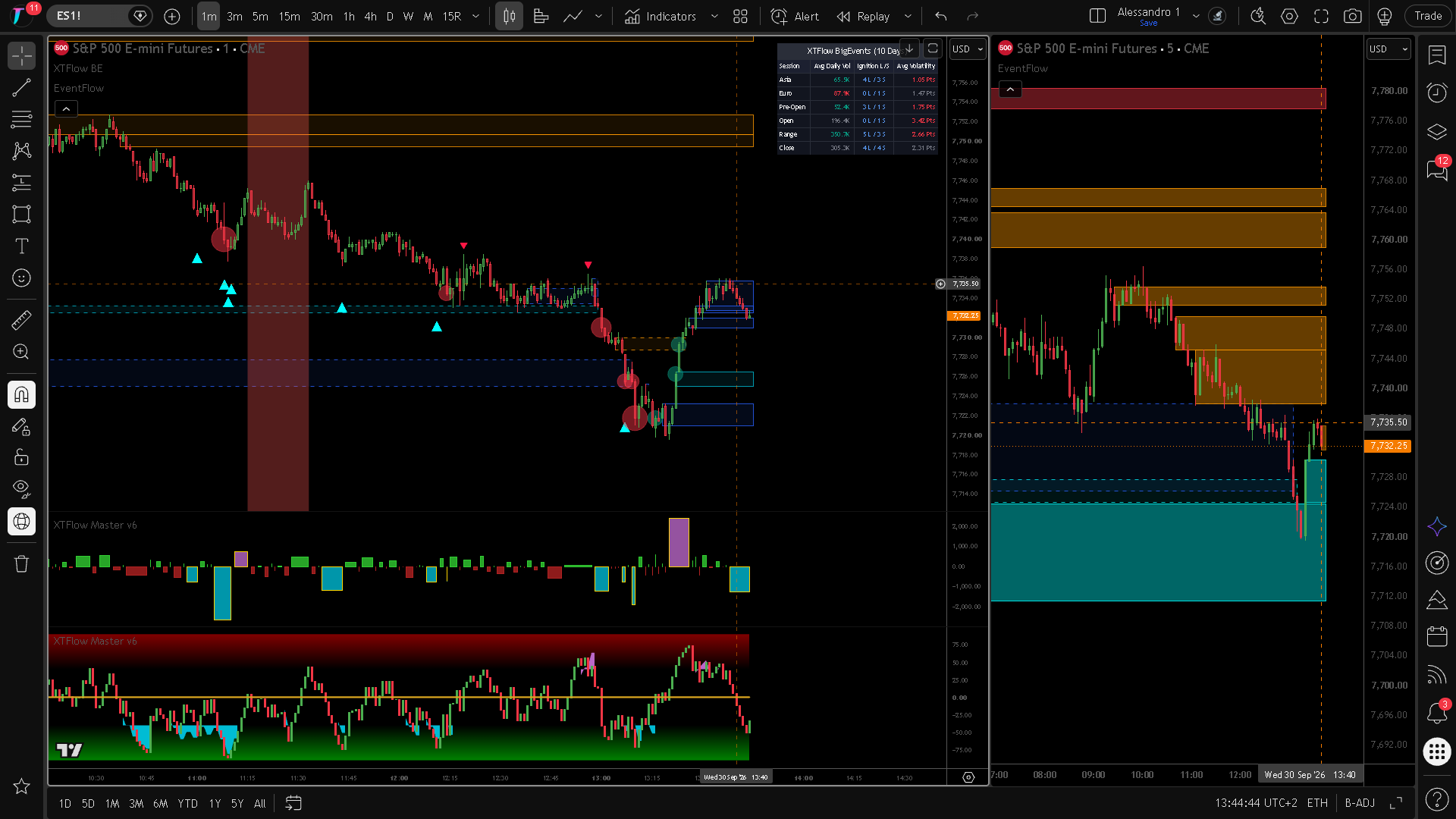The image size is (1456, 819).
Task: Open the calendar panel
Action: coord(1437,636)
